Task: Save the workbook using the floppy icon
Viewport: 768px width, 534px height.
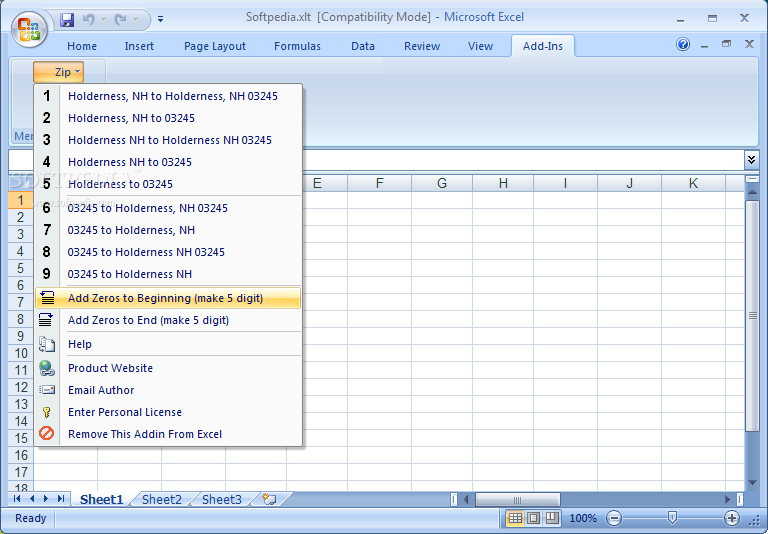Action: [67, 20]
